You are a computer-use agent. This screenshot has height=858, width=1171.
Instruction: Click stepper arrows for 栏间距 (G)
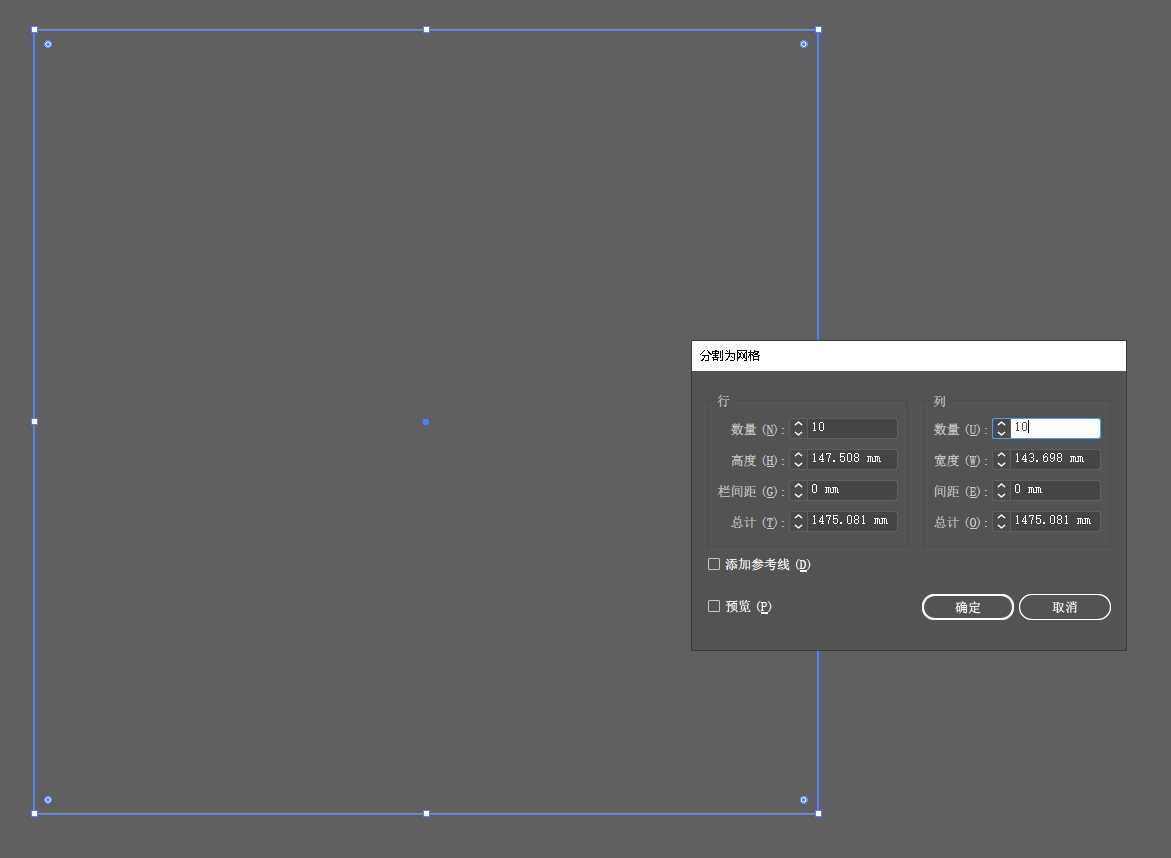(x=798, y=490)
